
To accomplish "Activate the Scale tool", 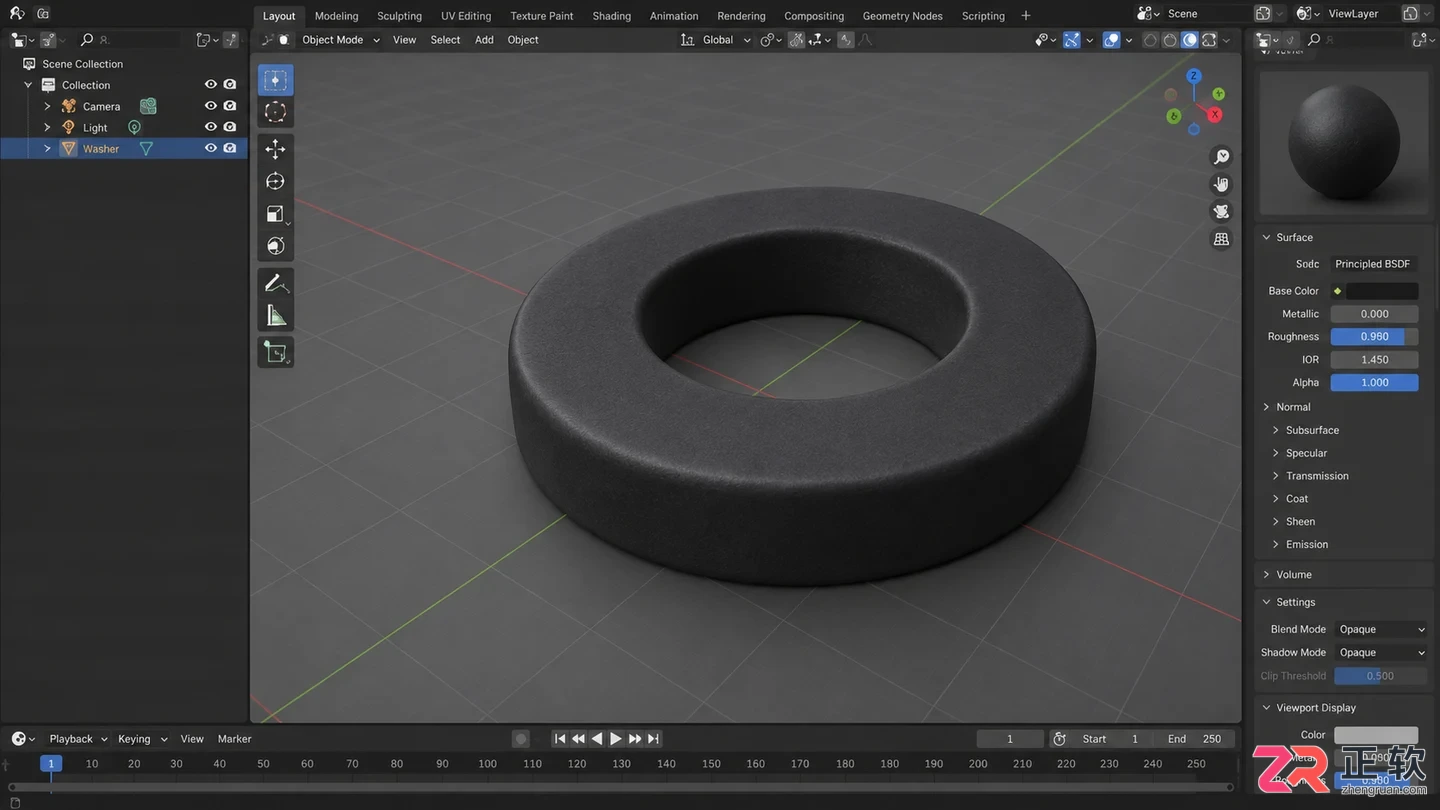I will (275, 214).
